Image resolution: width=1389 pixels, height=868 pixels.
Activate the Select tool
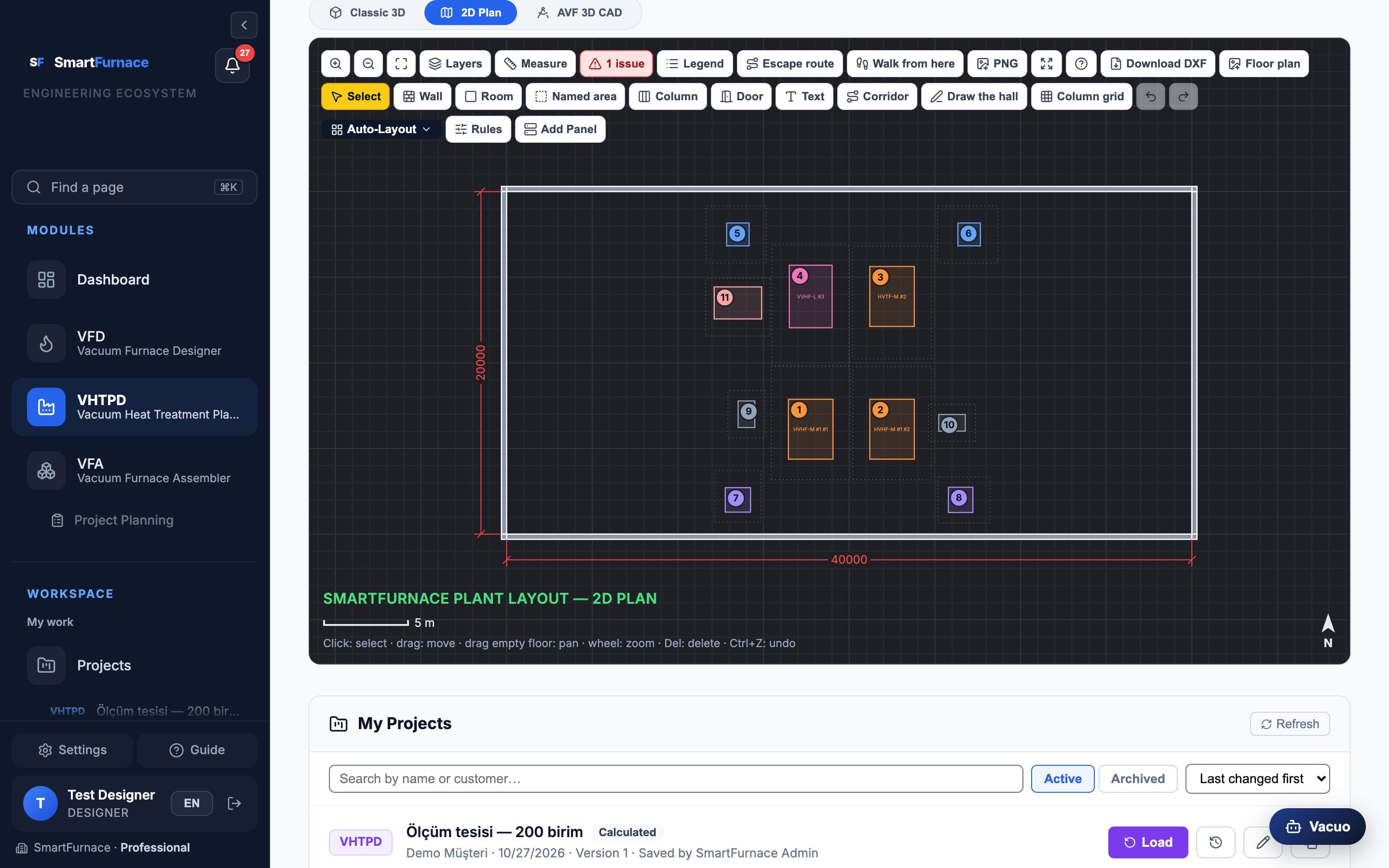pyautogui.click(x=355, y=96)
